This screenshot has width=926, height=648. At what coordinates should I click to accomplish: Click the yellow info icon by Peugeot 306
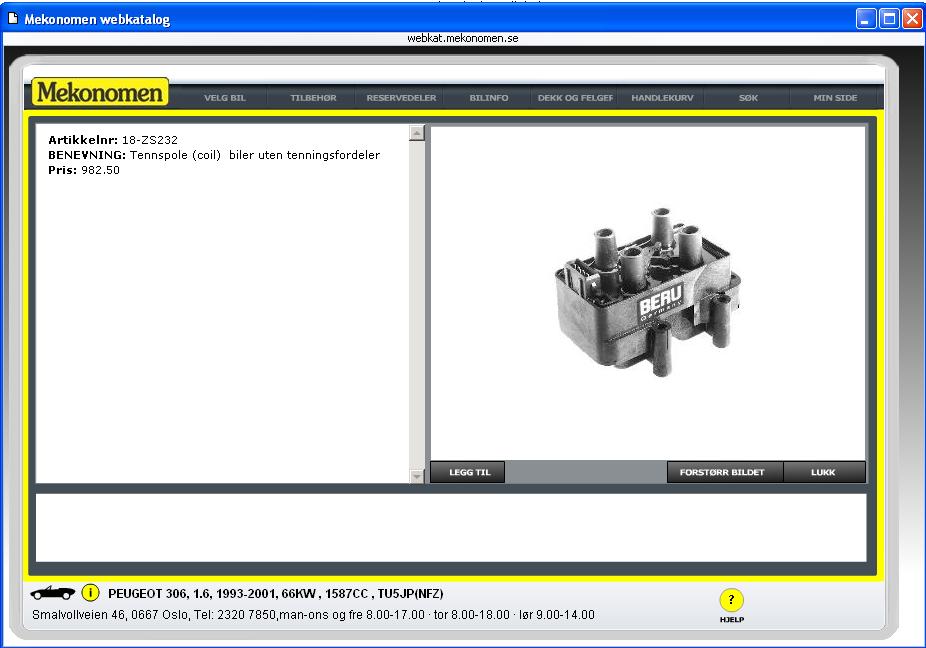click(90, 592)
